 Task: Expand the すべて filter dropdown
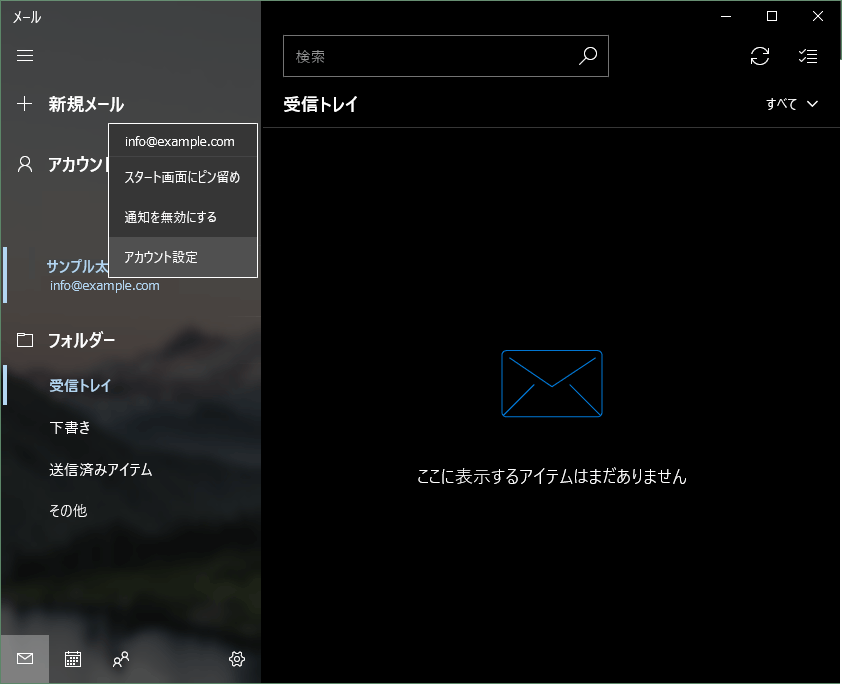[792, 104]
